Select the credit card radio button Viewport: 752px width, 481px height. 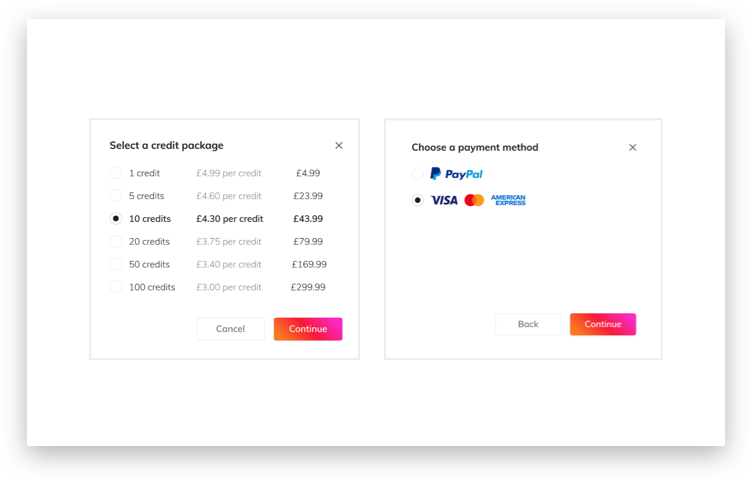(418, 200)
